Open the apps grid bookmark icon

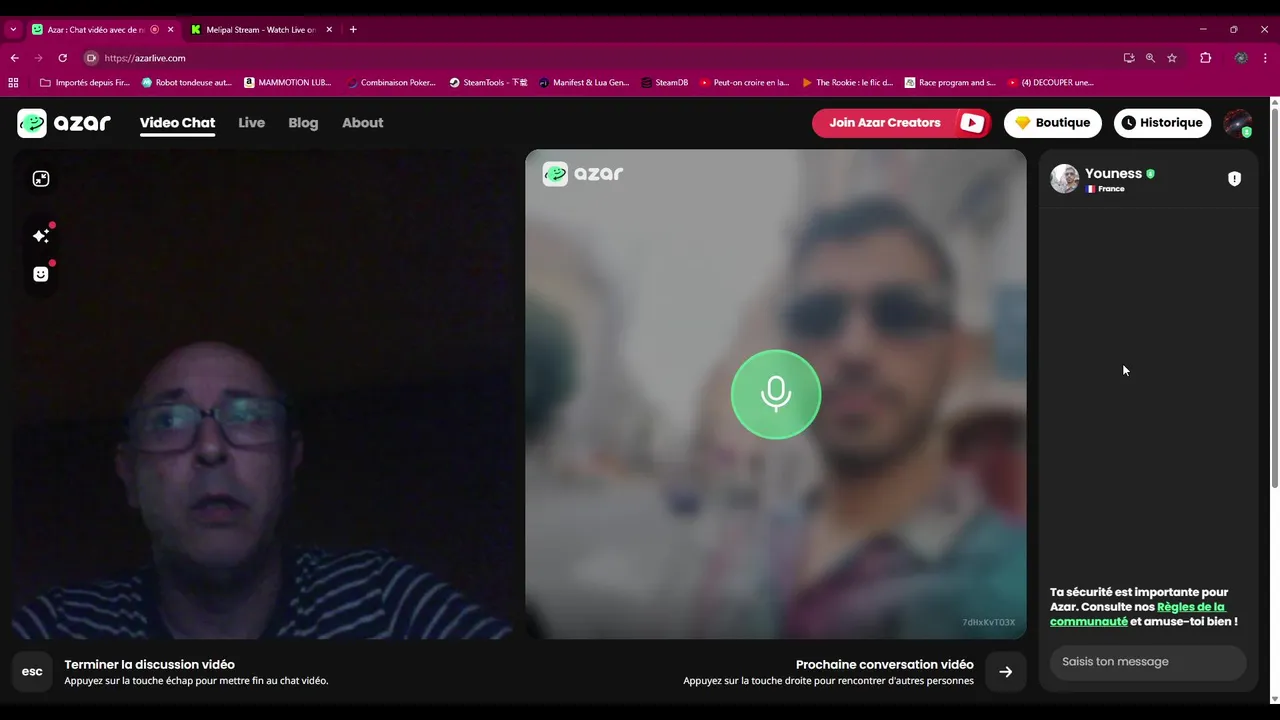coord(13,83)
